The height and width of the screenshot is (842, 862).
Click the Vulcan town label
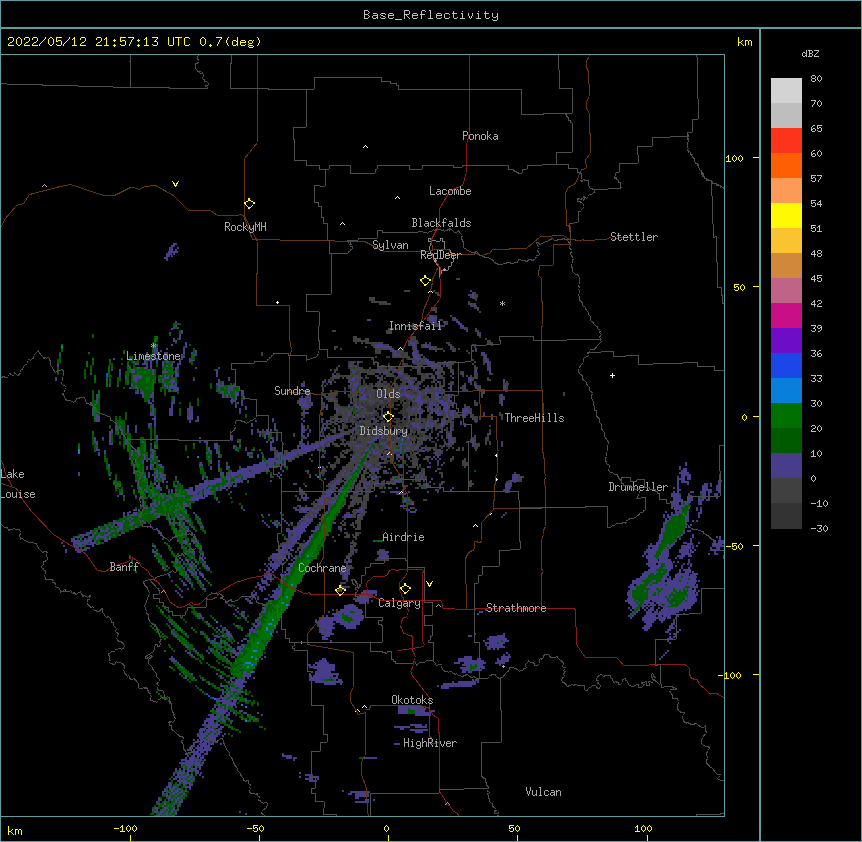[x=543, y=792]
